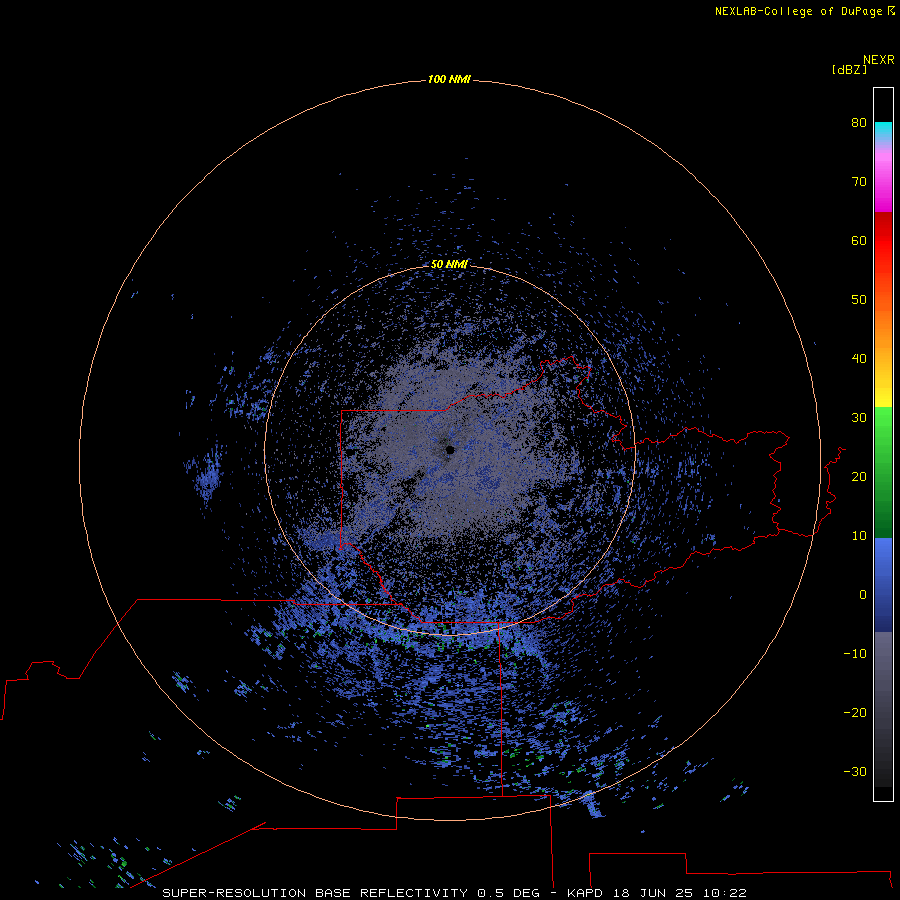
Task: Click the NEXR label above the color scale
Action: click(879, 60)
